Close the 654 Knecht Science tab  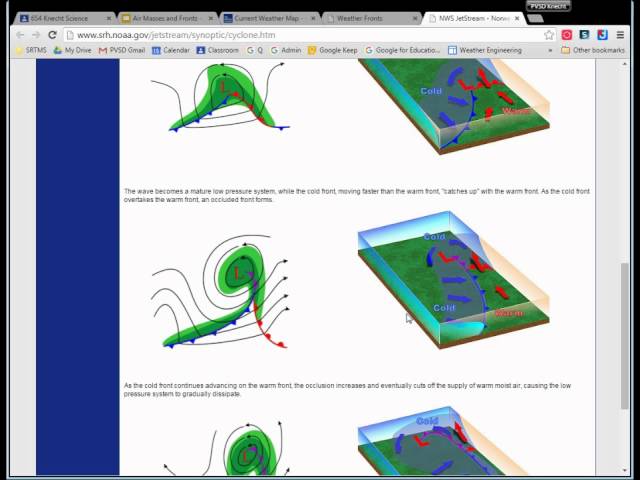tap(109, 18)
